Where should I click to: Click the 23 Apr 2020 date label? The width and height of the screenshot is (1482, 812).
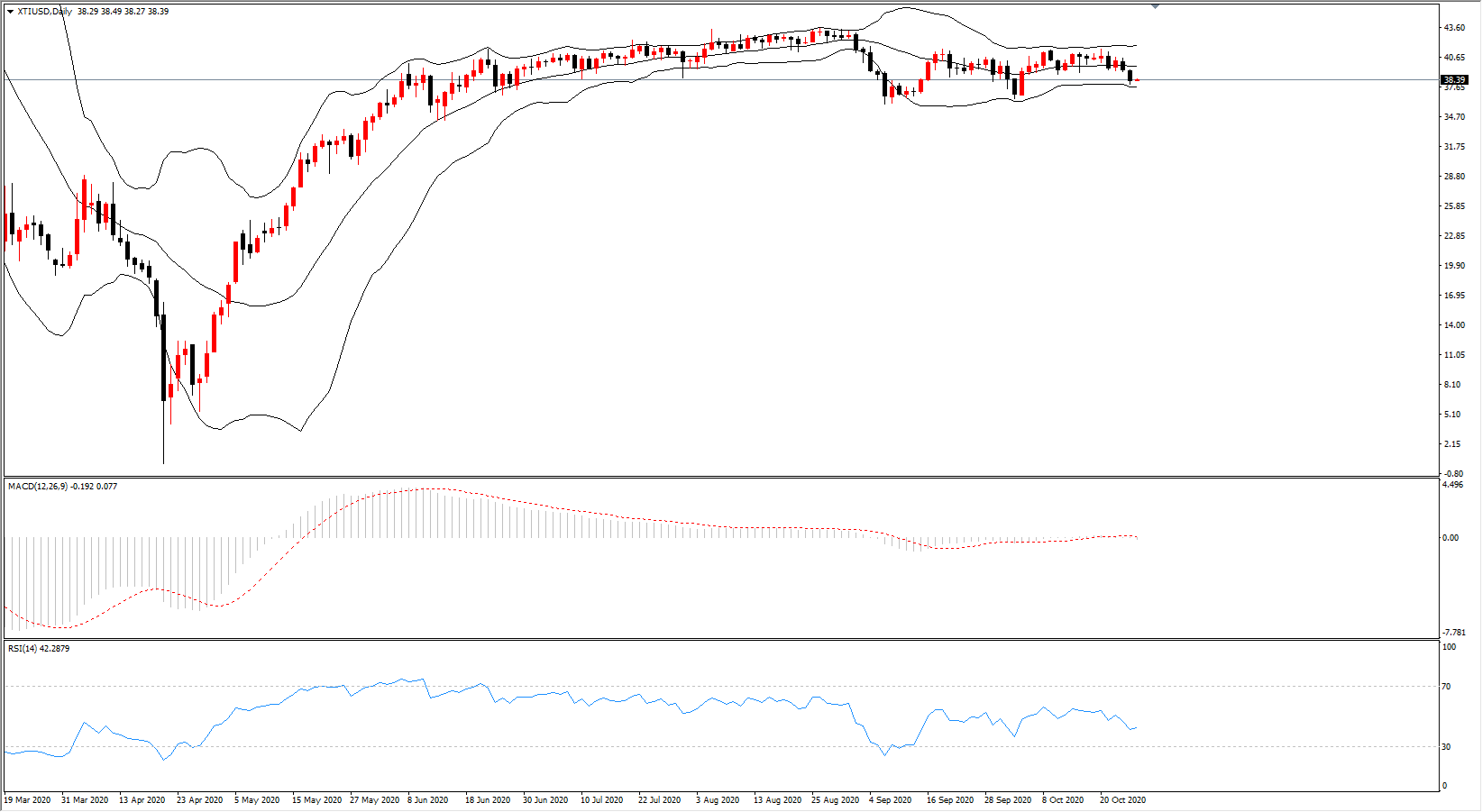[200, 800]
